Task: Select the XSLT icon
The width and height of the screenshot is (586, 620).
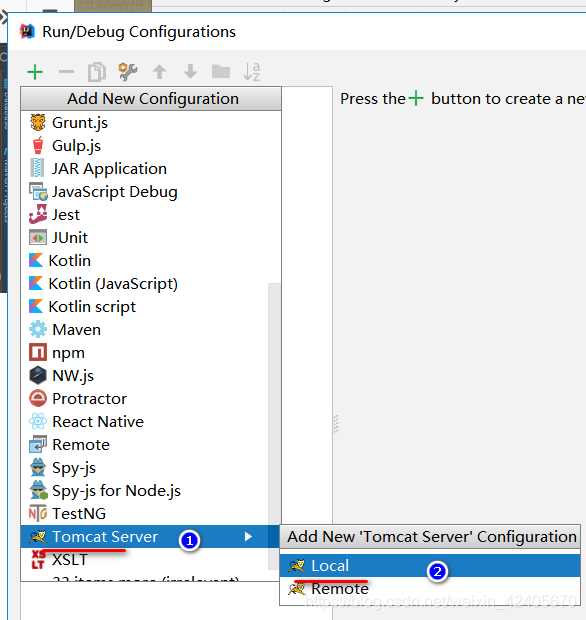Action: point(38,560)
